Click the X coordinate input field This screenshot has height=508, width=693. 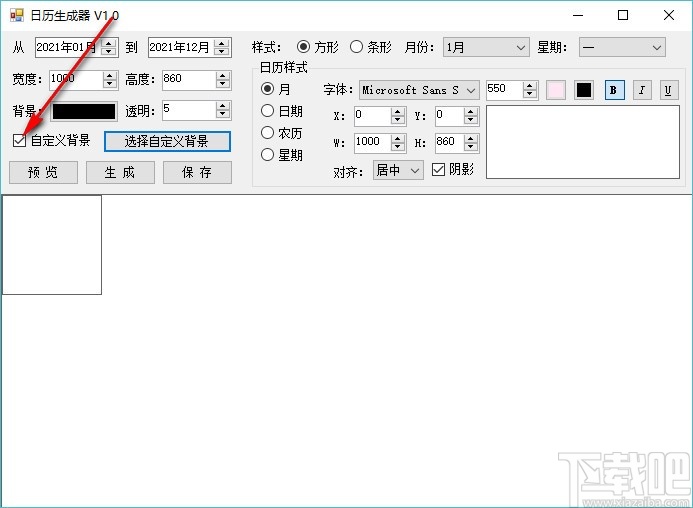(373, 116)
